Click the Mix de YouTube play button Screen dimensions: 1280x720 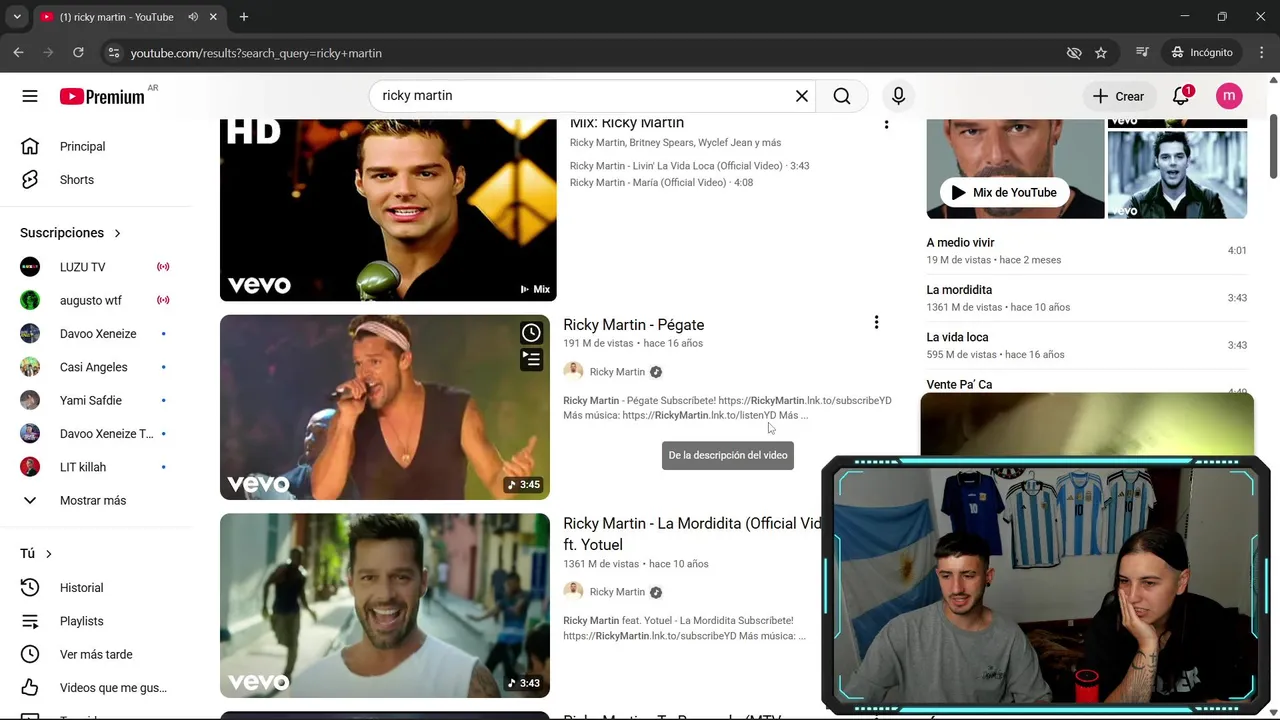point(1004,192)
